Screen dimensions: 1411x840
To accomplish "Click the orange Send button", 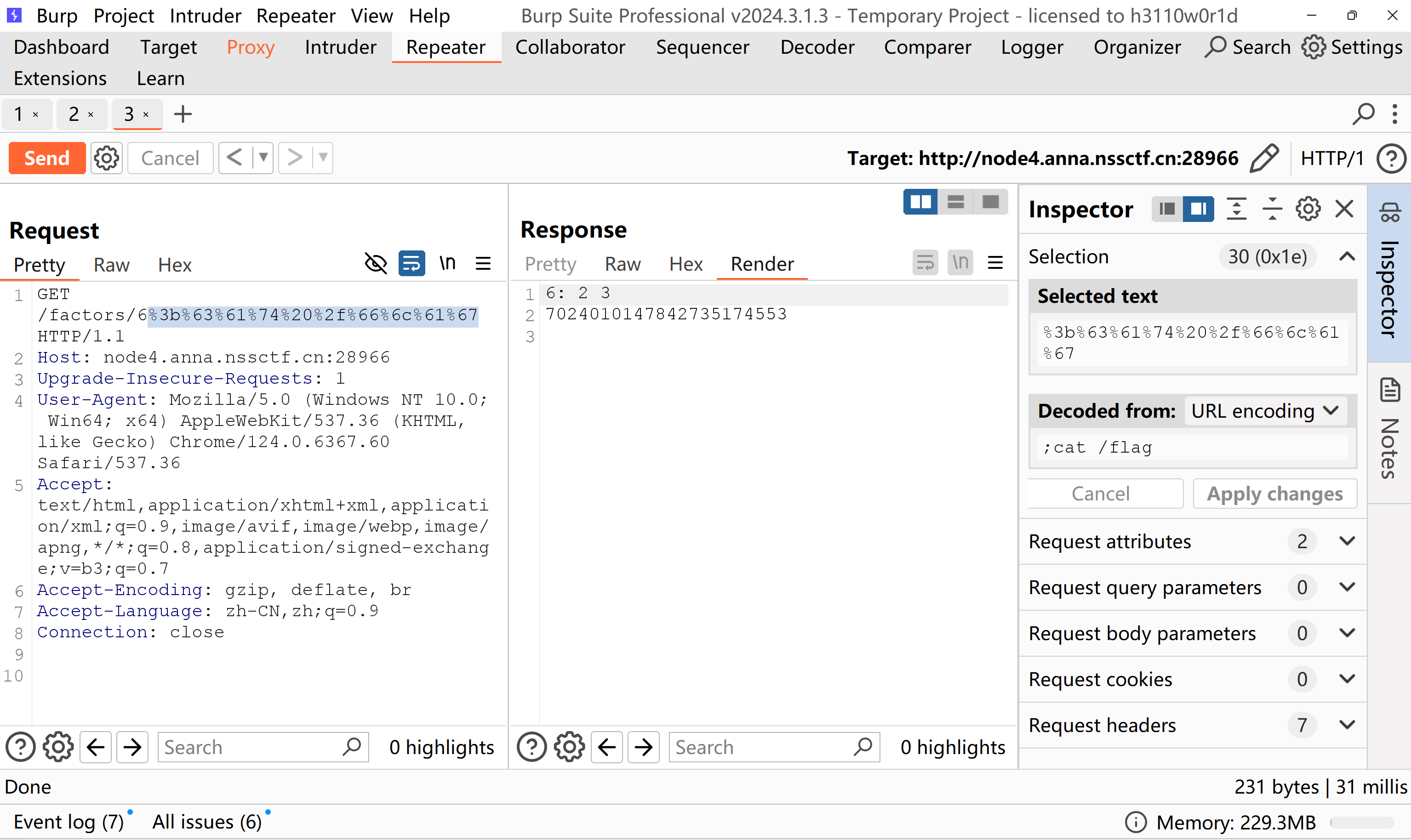I will pos(47,158).
